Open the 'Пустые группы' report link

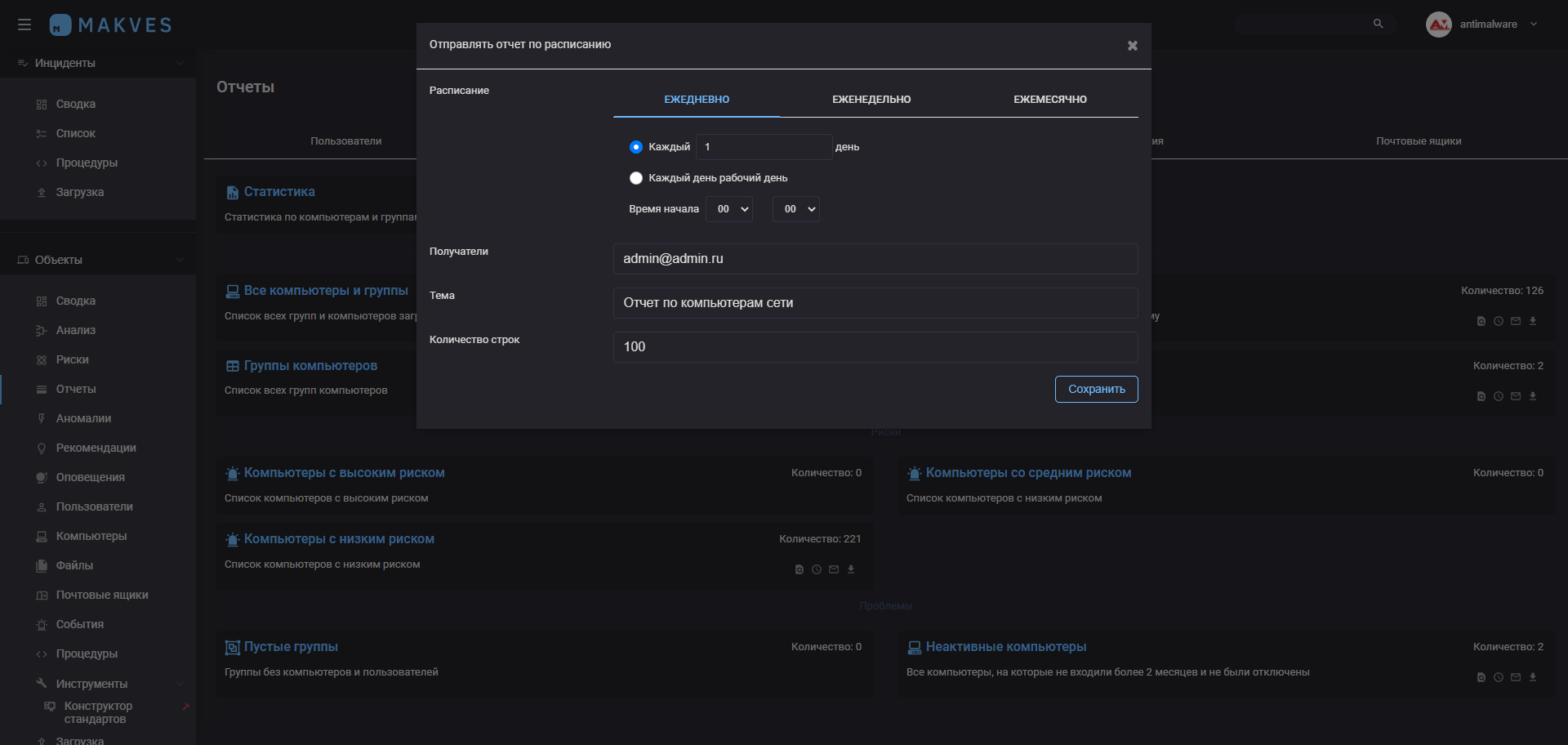[x=291, y=647]
